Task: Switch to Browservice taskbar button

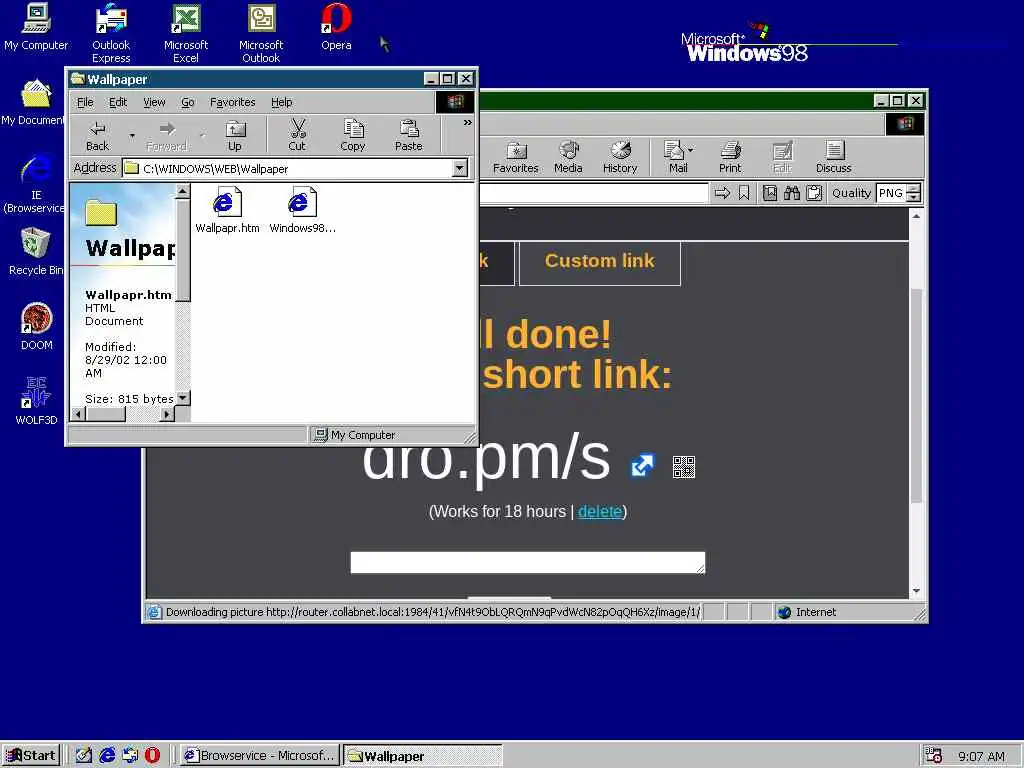Action: pos(260,756)
